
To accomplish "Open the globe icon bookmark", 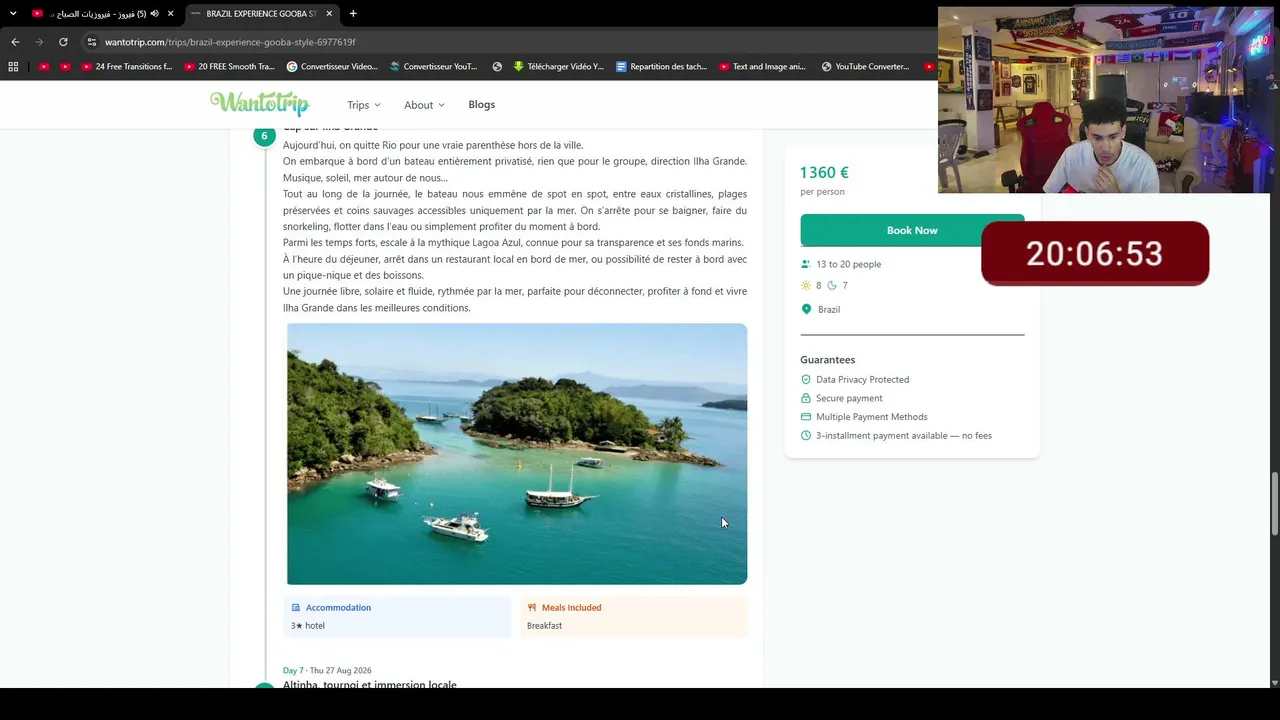I will [497, 67].
